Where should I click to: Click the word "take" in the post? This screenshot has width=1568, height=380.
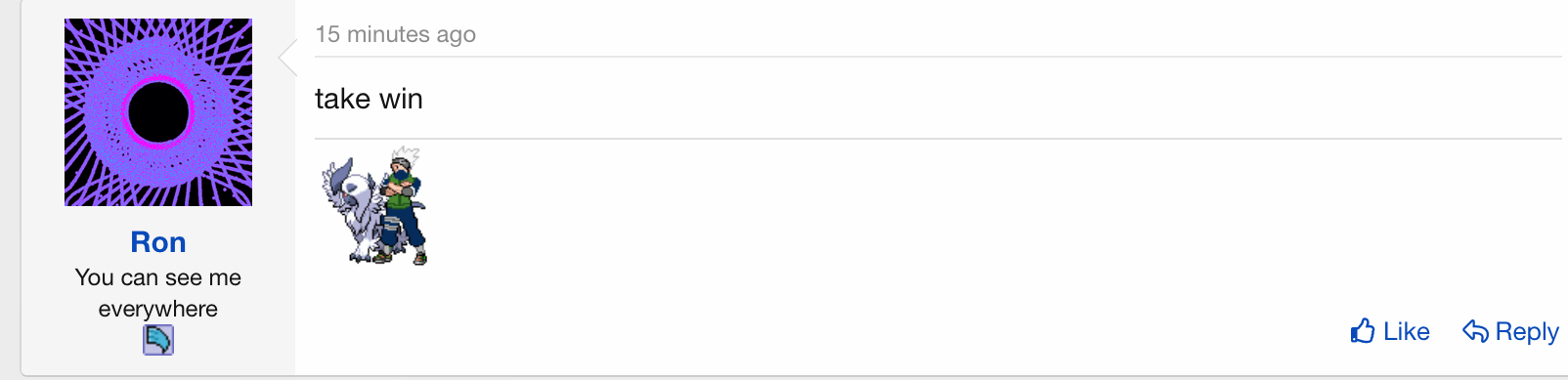pyautogui.click(x=342, y=99)
